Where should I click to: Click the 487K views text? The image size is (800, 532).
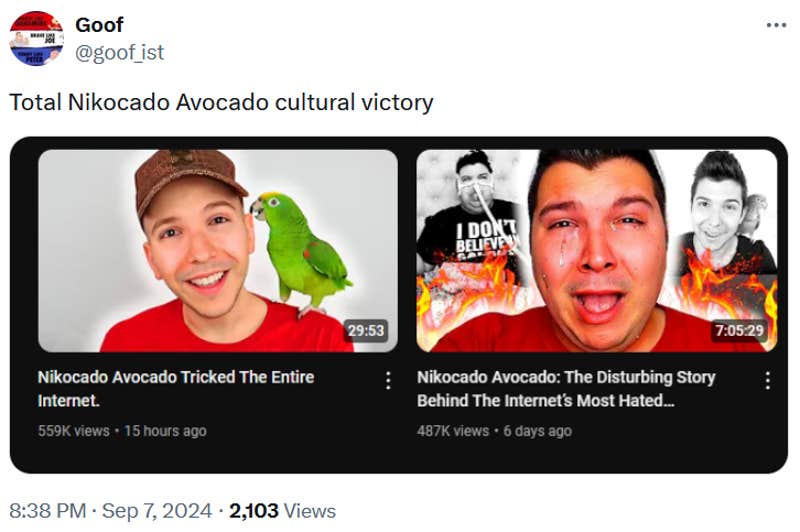click(x=453, y=430)
